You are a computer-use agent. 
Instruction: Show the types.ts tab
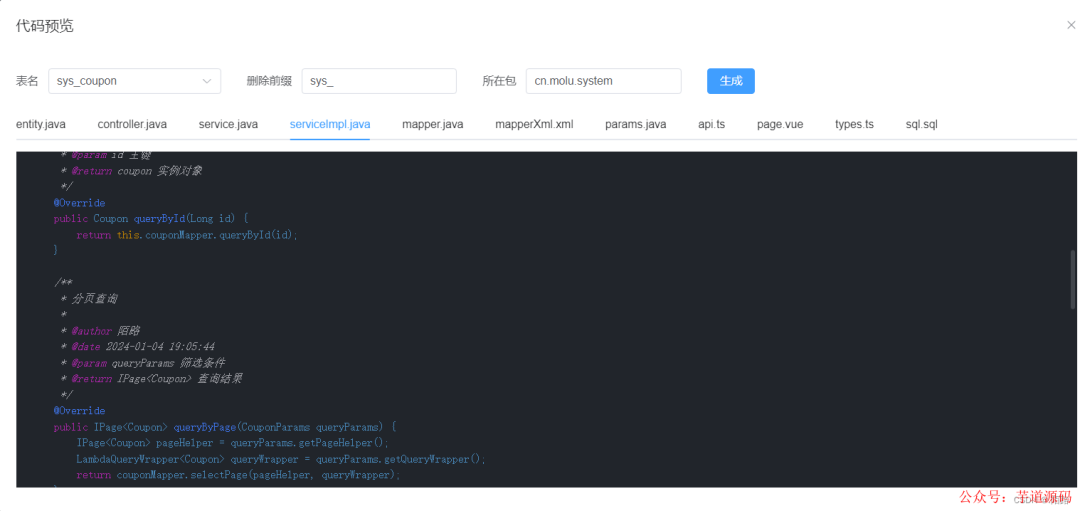[854, 125]
